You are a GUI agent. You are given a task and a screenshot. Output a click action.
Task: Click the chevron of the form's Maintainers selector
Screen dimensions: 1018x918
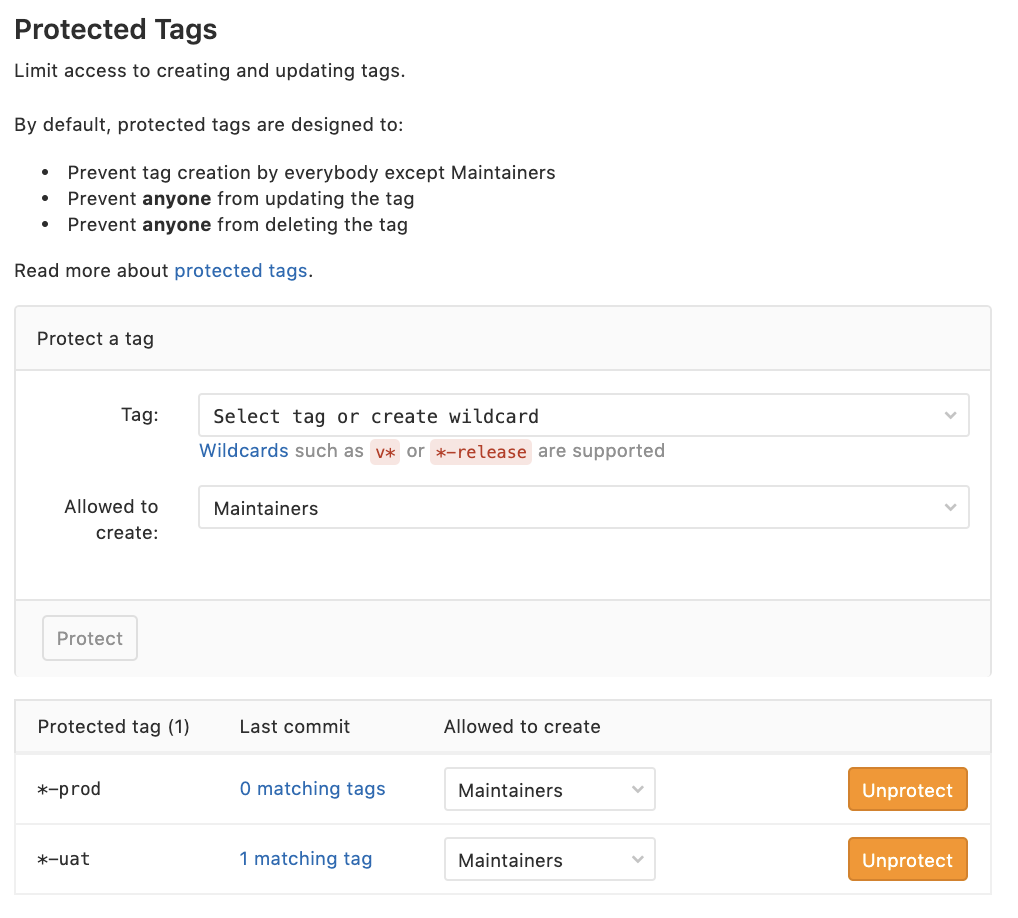(x=950, y=508)
